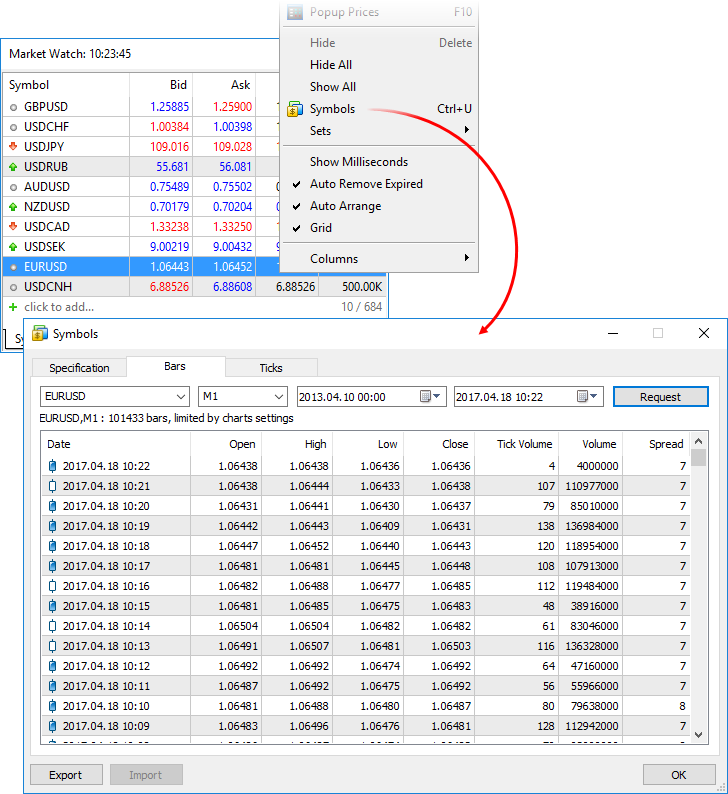Click the Popup Prices icon
Image resolution: width=728 pixels, height=794 pixels.
[x=295, y=12]
